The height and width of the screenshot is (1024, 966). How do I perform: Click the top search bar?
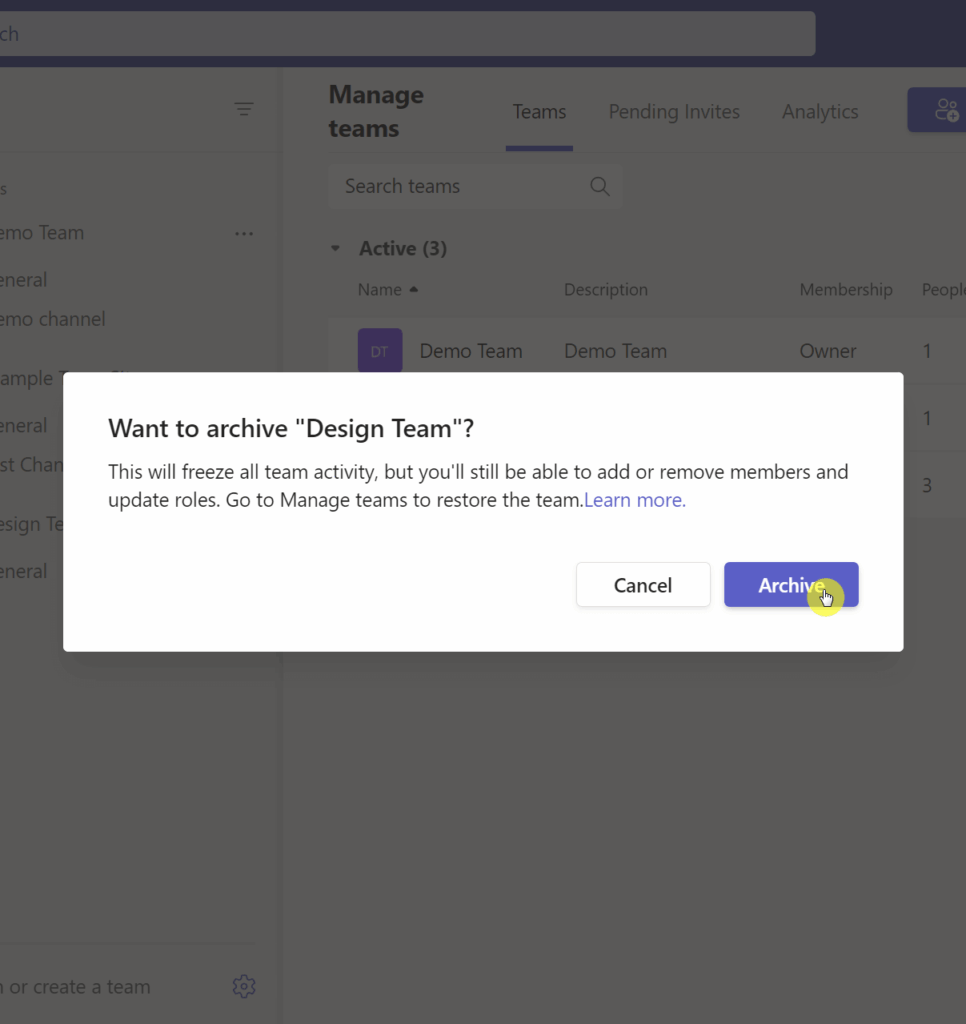point(407,33)
